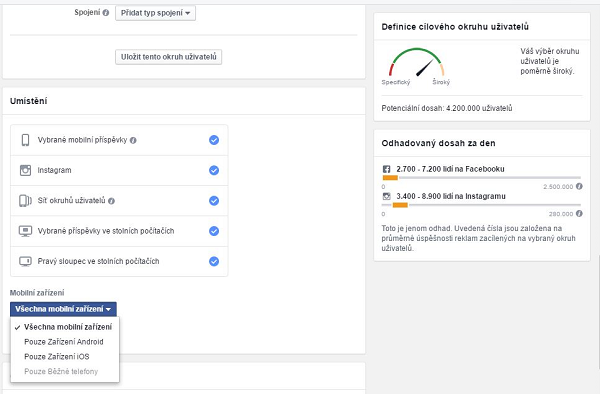This screenshot has width=600, height=394.
Task: Click the Mobilní zařízení label
Action: pyautogui.click(x=37, y=293)
